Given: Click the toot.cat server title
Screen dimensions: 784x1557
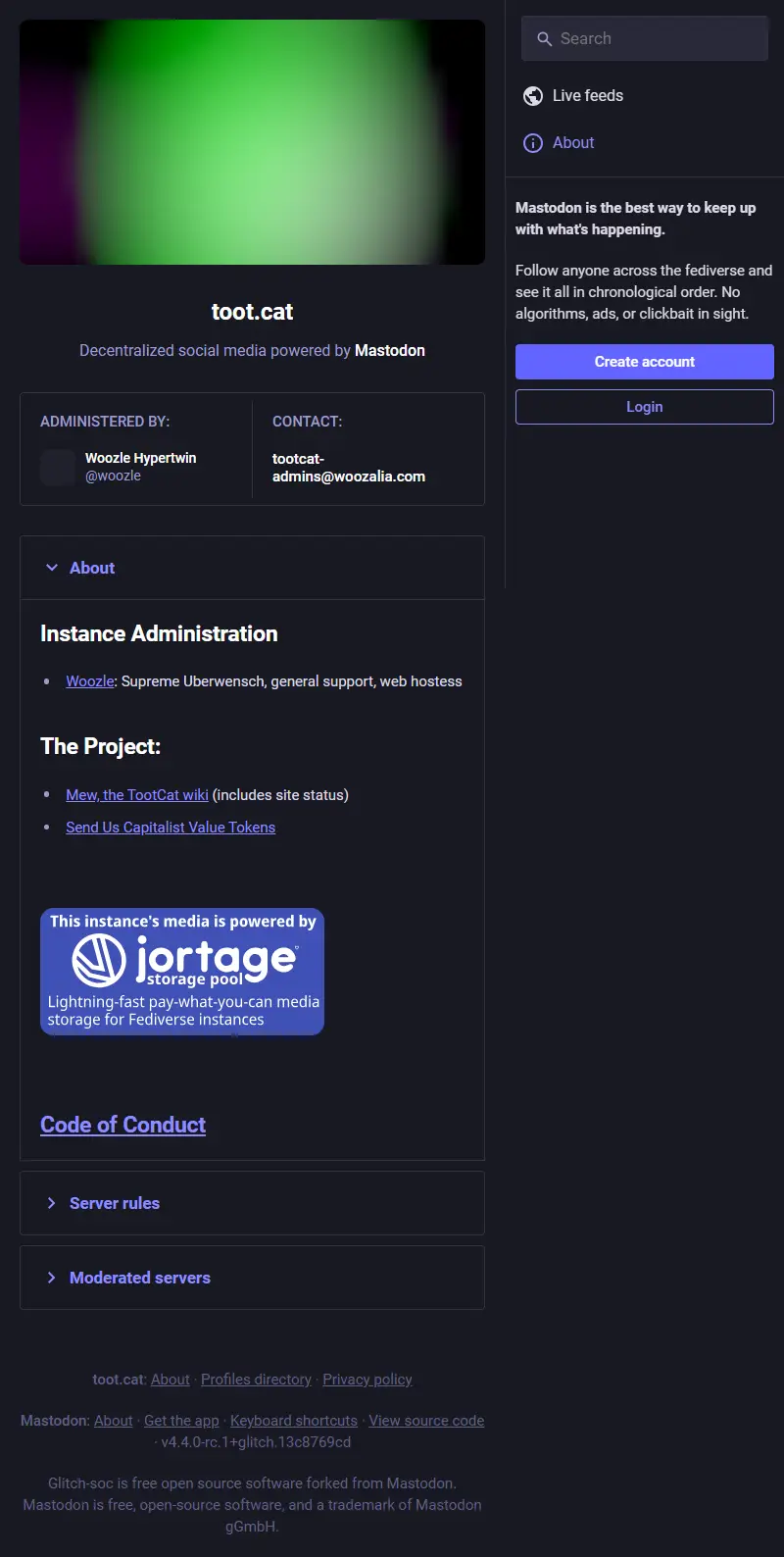Looking at the screenshot, I should click(252, 312).
